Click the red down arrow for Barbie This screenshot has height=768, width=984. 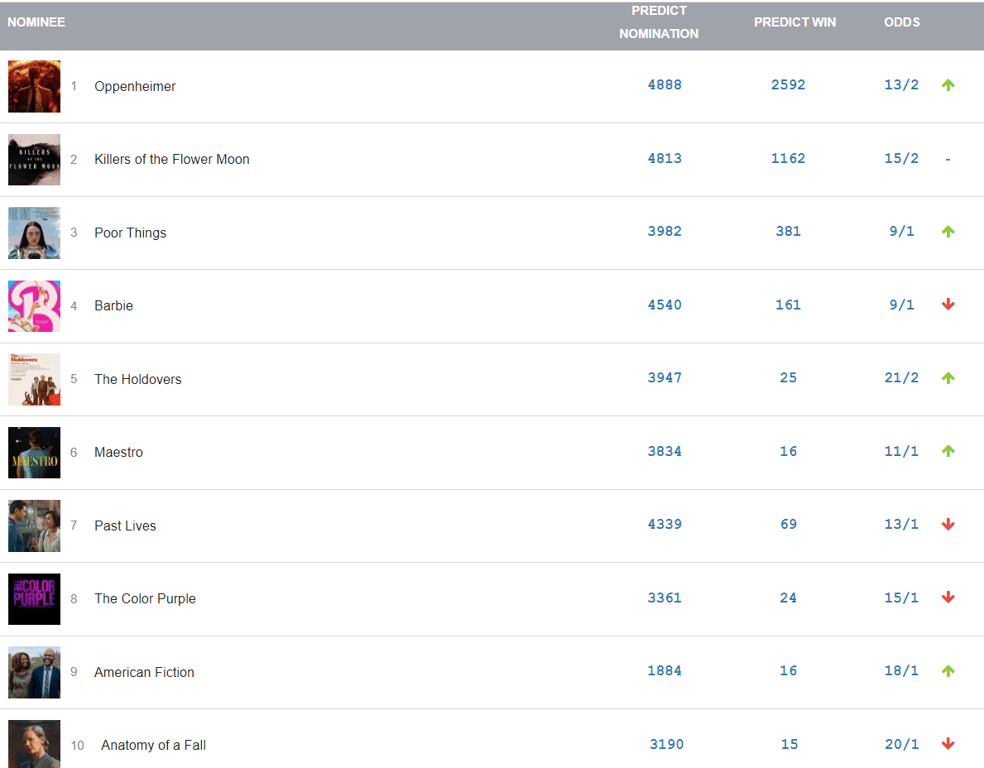[948, 304]
